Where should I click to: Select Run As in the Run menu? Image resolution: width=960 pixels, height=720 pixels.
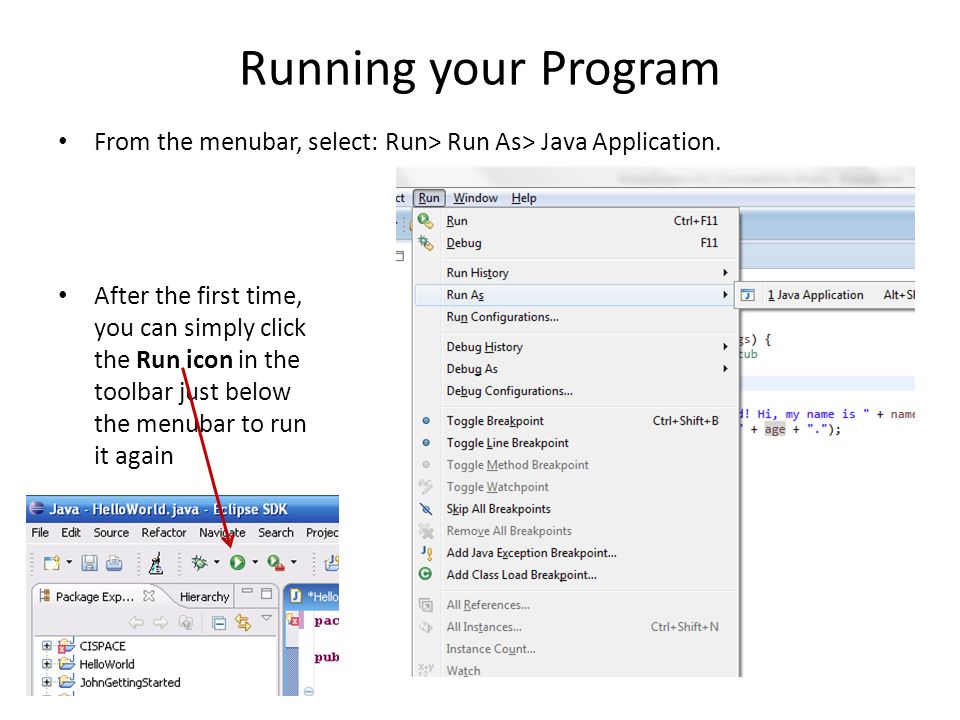pos(576,294)
